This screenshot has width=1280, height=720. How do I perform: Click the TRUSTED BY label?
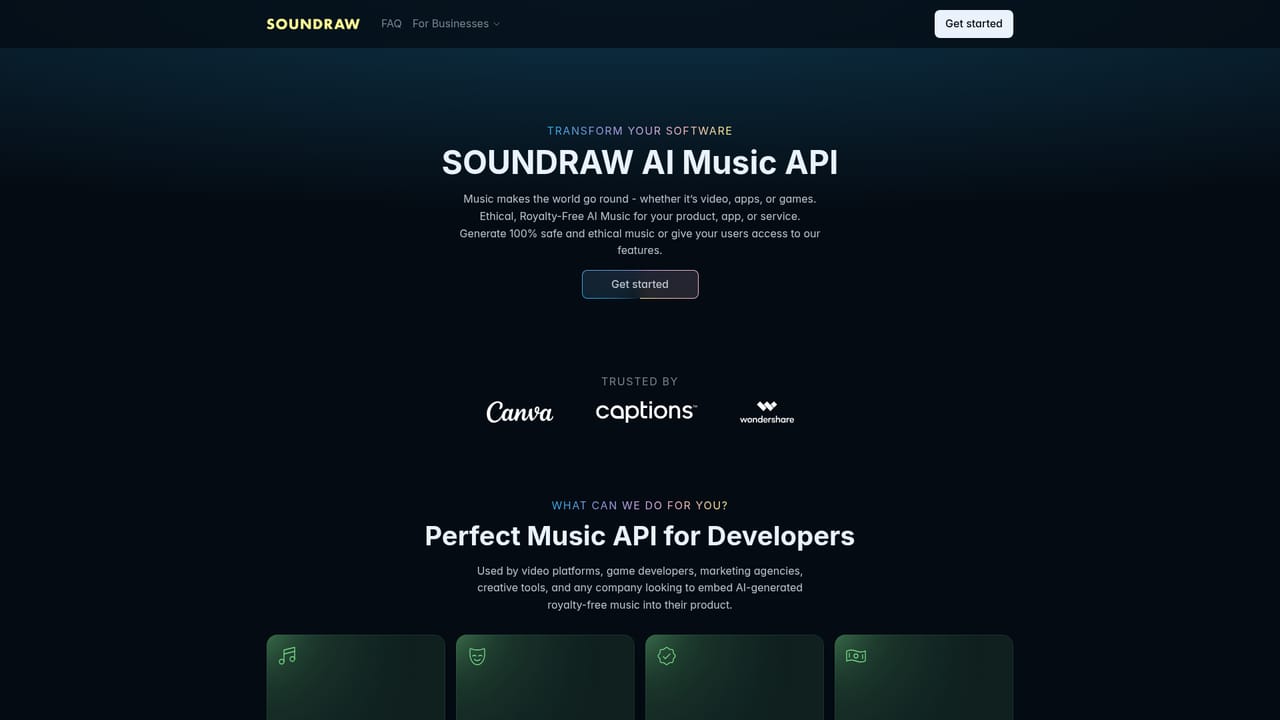(x=640, y=381)
